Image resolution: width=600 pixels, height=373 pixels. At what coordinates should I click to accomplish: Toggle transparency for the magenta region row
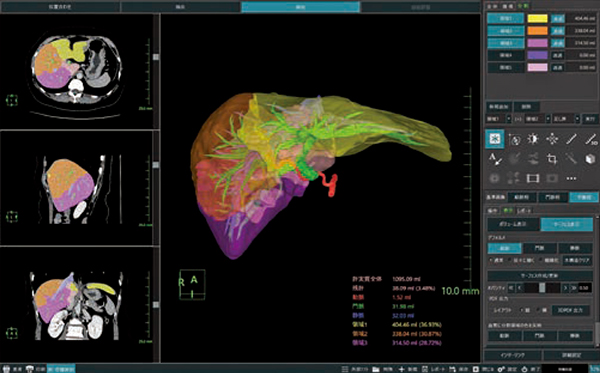pos(558,43)
